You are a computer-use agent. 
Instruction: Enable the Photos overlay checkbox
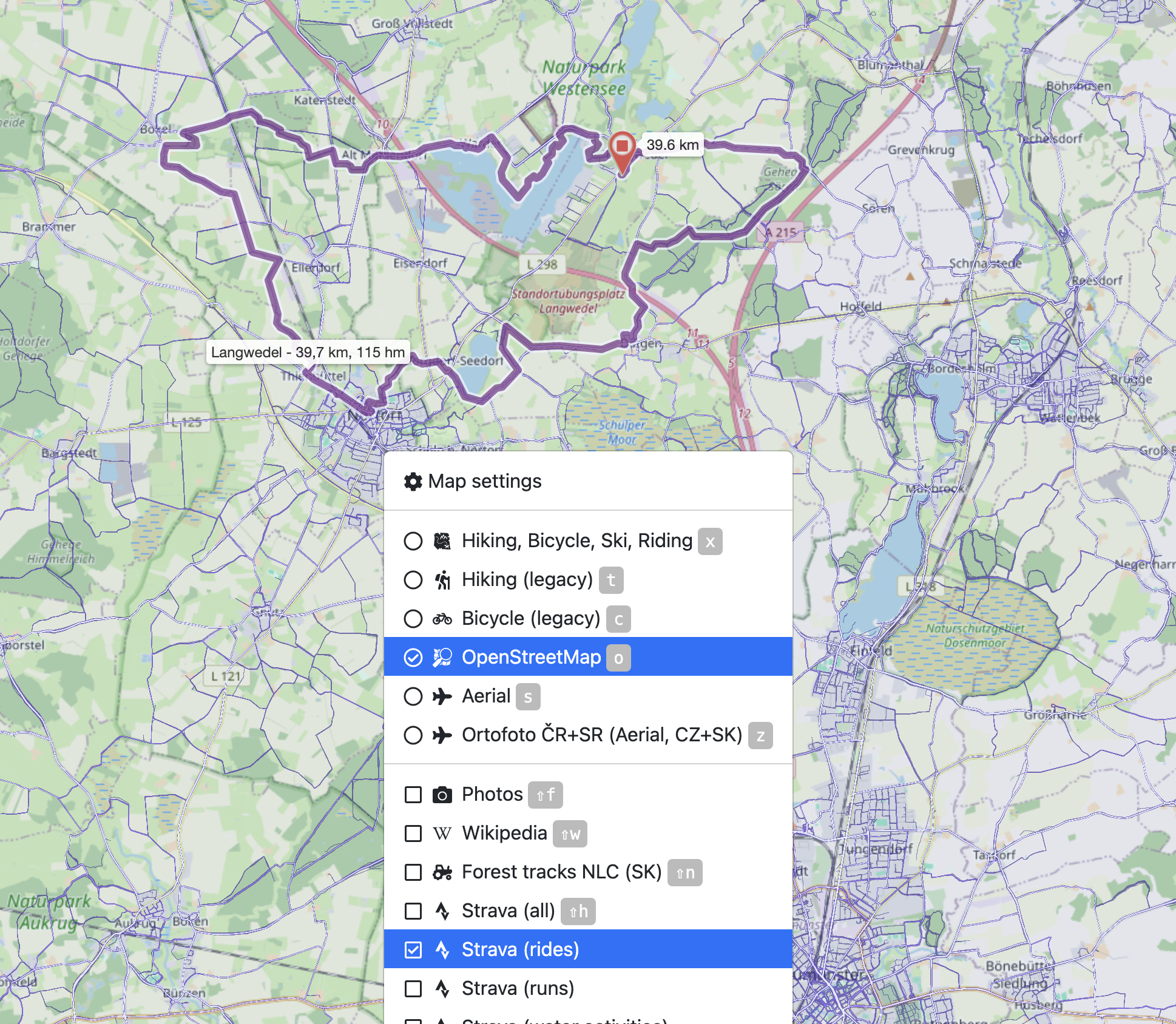pos(413,794)
